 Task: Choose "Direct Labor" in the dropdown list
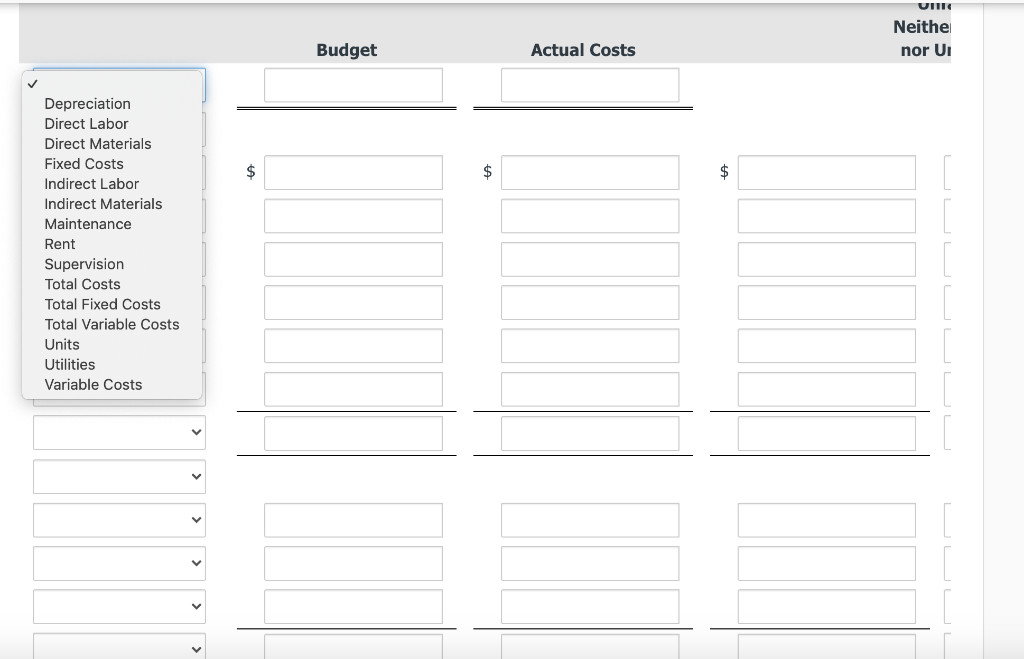click(86, 123)
